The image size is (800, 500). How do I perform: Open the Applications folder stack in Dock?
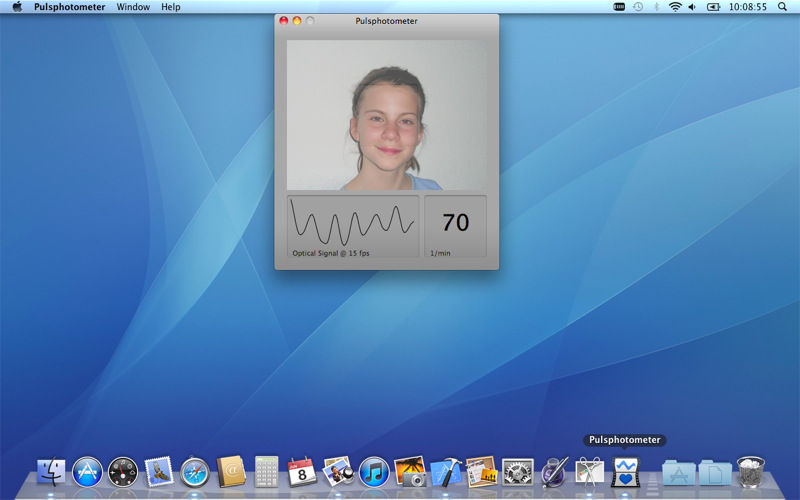[x=679, y=472]
